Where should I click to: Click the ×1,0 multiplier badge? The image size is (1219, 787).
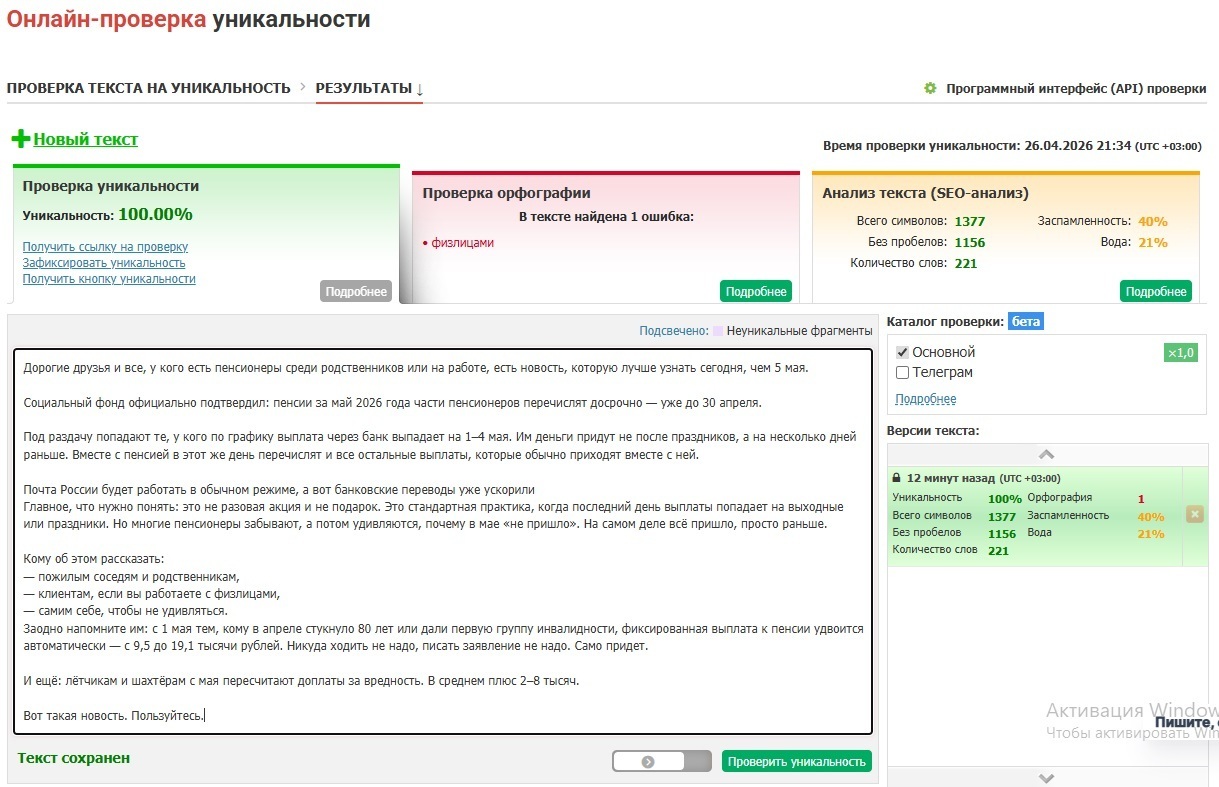tap(1181, 353)
